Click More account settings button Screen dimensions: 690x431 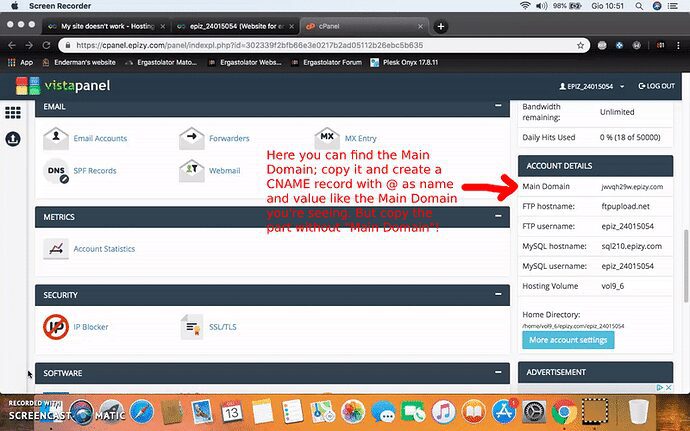pos(568,340)
